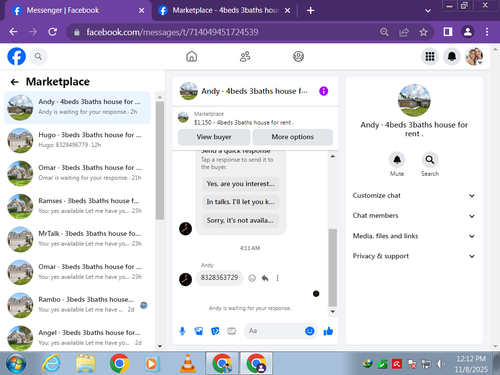
Task: Launch VLC media player from the taskbar
Action: tap(188, 363)
